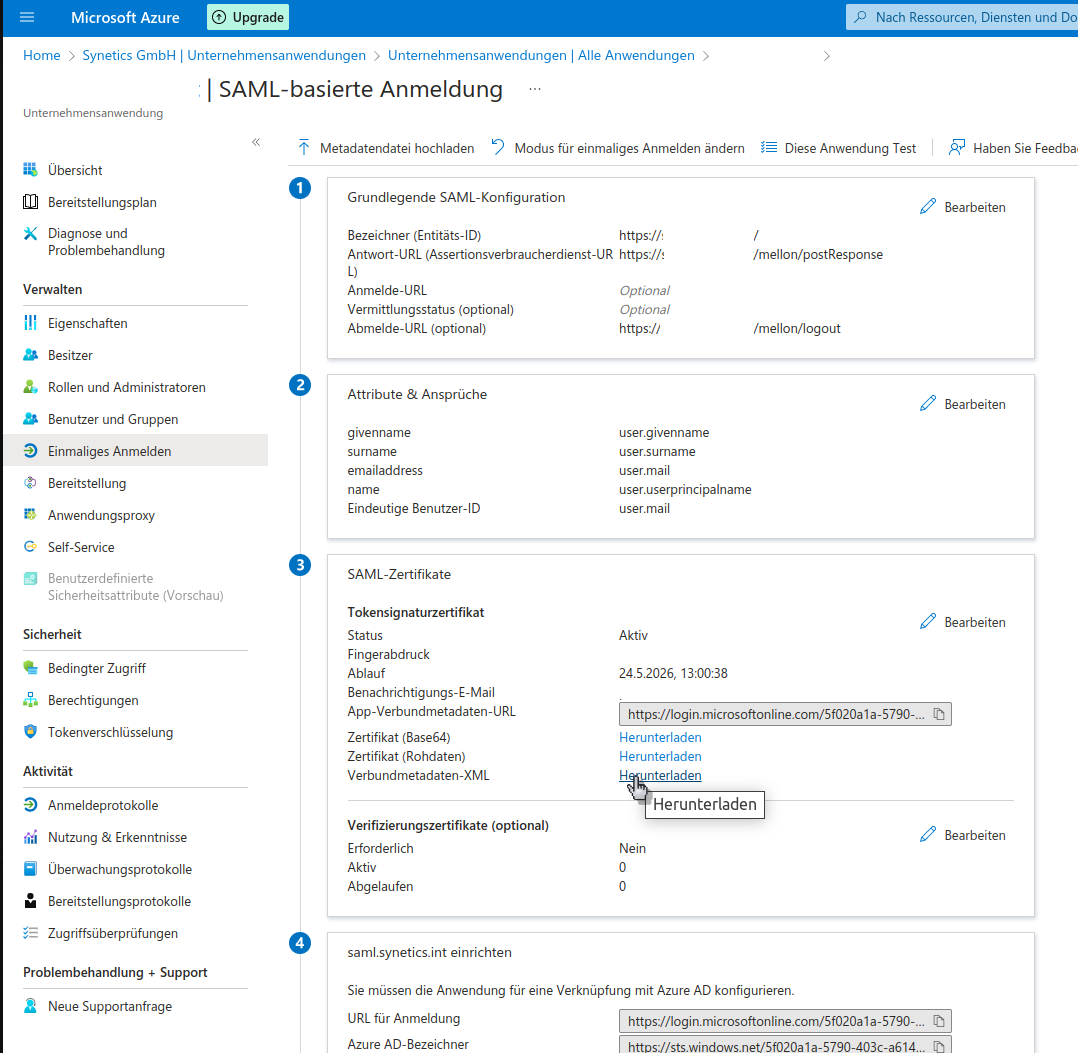The height and width of the screenshot is (1053, 1078).
Task: Go to the Home breadcrumb
Action: (x=41, y=56)
